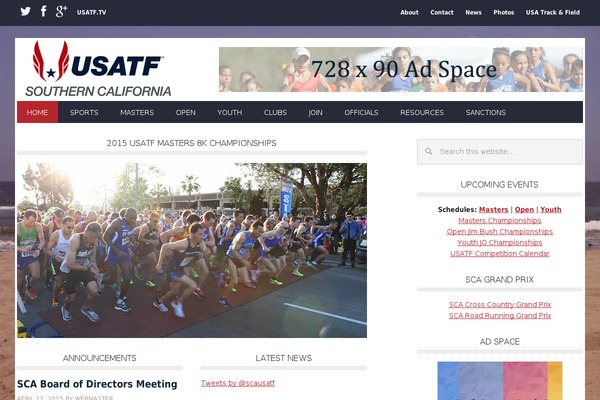Click the ANNOUNCEMENTS heading
The image size is (600, 400).
click(99, 358)
